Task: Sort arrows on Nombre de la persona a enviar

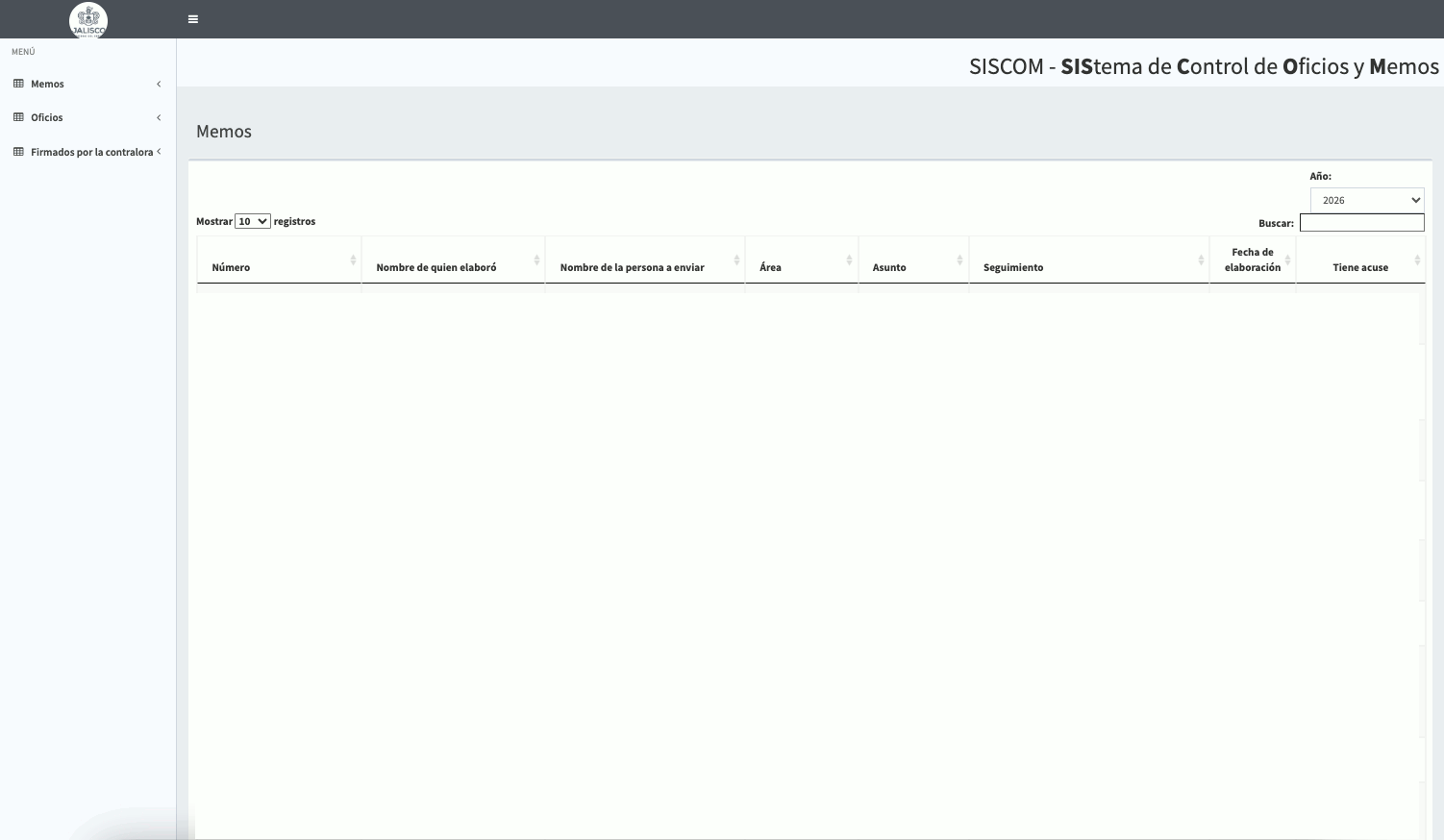Action: point(736,260)
